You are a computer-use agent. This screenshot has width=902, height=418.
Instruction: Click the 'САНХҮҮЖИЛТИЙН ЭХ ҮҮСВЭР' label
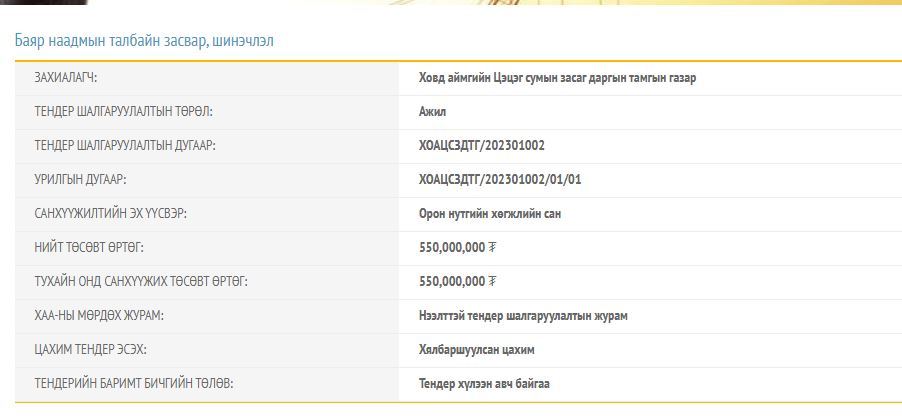[110, 214]
